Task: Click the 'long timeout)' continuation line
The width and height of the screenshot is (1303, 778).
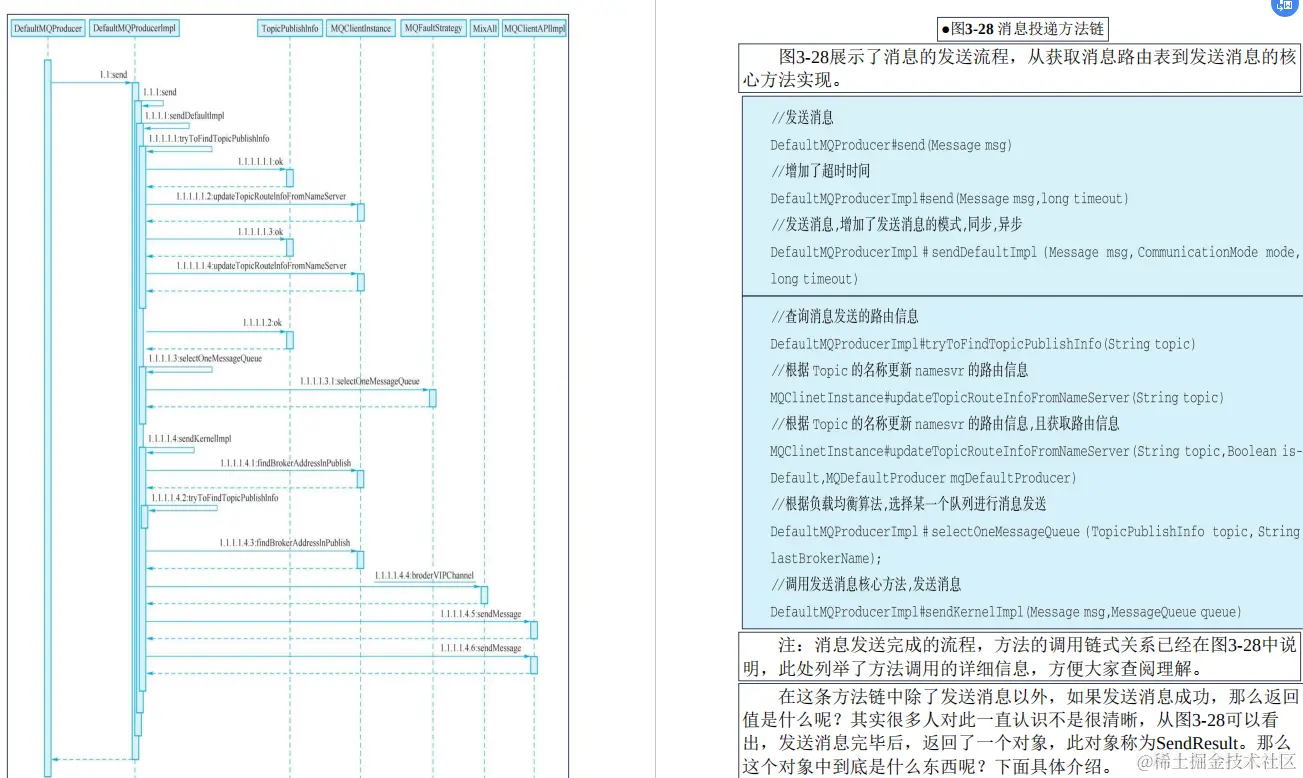Action: (x=814, y=279)
